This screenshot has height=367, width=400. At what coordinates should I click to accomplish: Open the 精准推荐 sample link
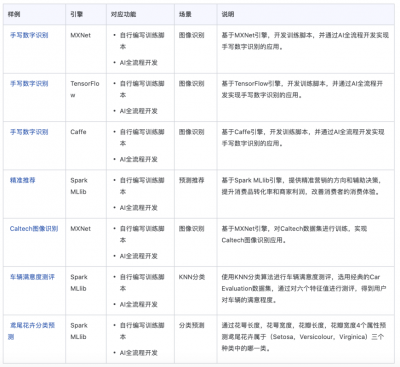pyautogui.click(x=23, y=180)
